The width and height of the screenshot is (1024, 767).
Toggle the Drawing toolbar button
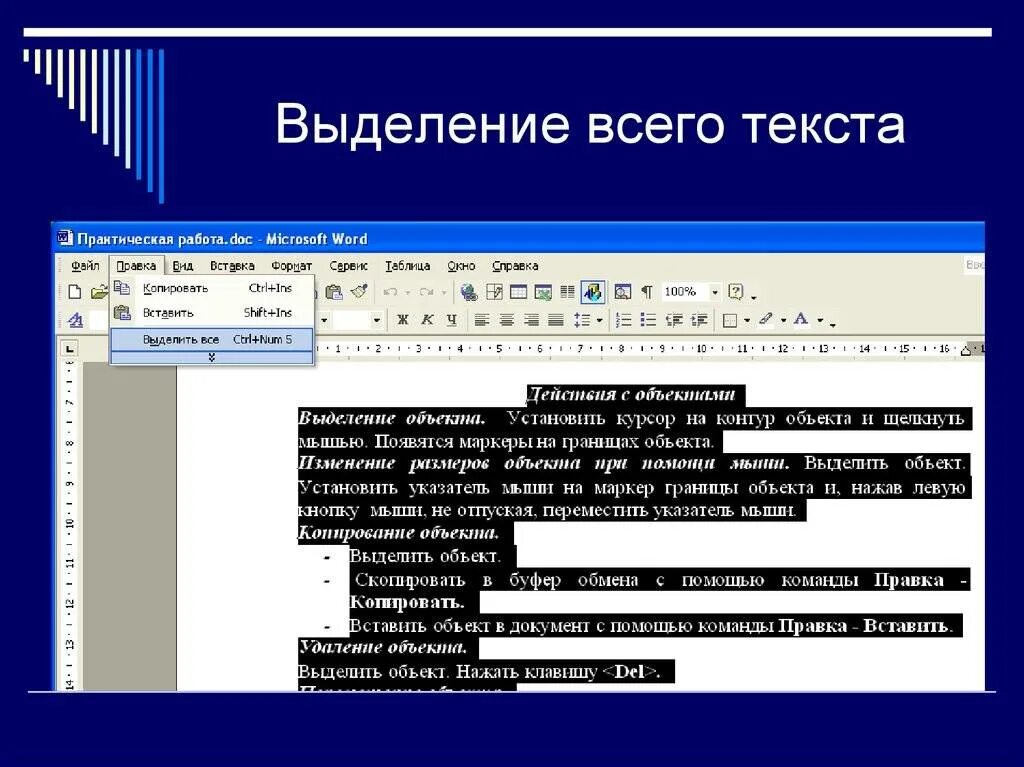pyautogui.click(x=593, y=292)
